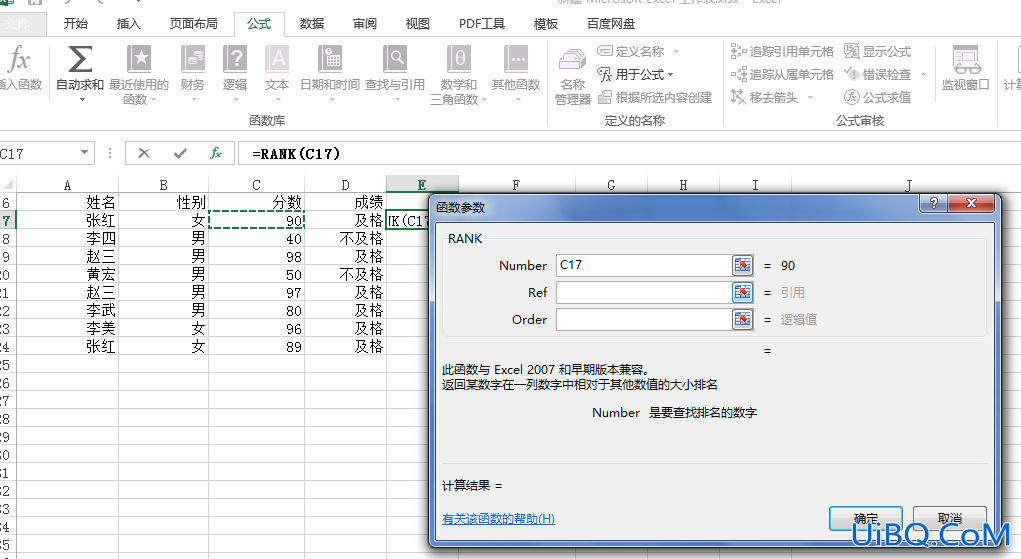The height and width of the screenshot is (559, 1021).
Task: Toggle Show Formulas (显示公式)
Action: click(x=878, y=51)
